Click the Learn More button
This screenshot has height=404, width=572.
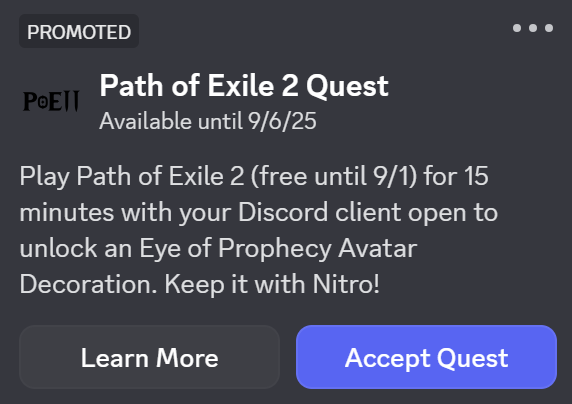tap(149, 357)
